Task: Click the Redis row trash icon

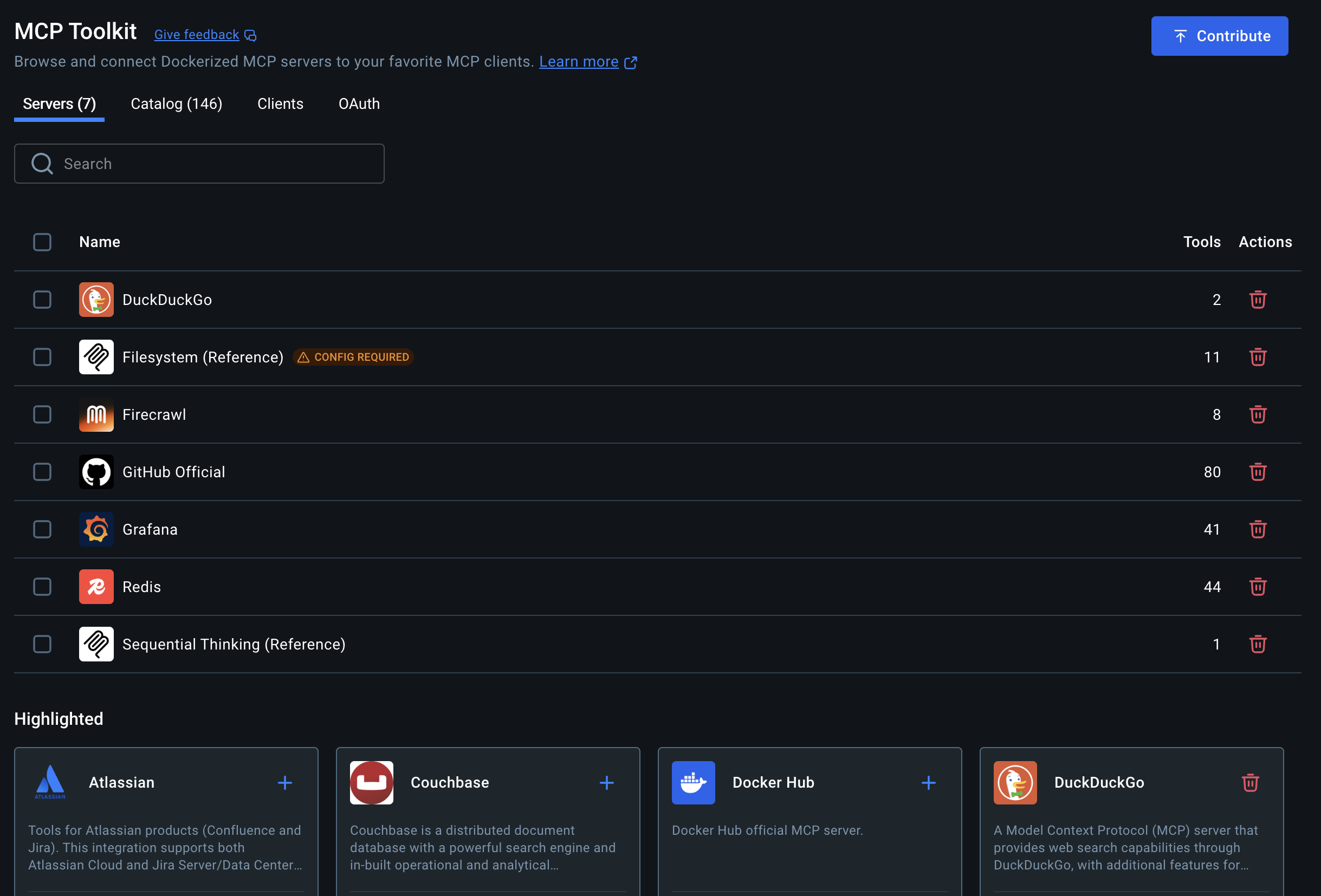Action: click(x=1258, y=586)
